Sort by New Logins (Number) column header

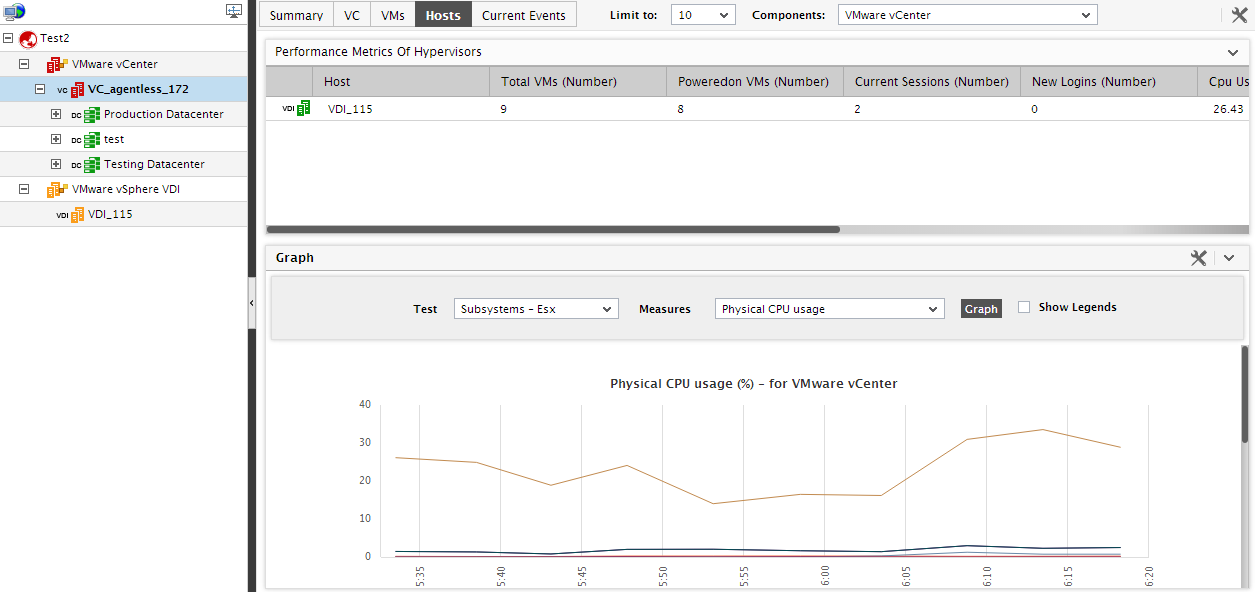click(x=1108, y=82)
